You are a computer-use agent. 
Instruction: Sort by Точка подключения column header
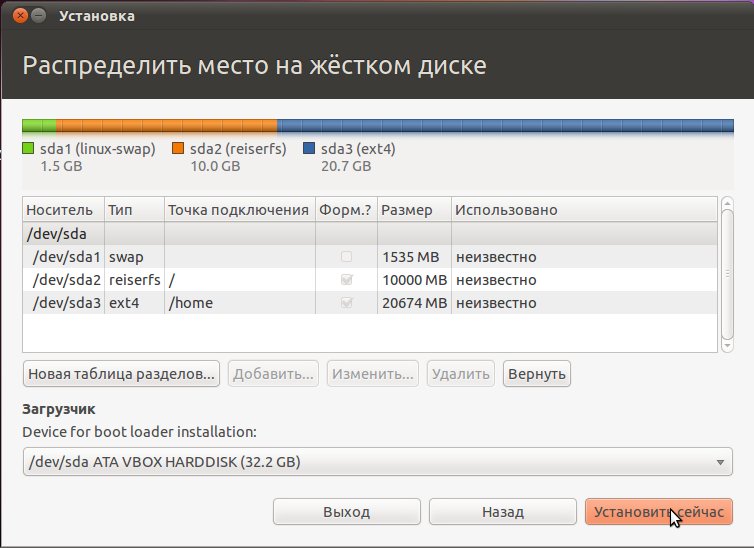[x=239, y=210]
